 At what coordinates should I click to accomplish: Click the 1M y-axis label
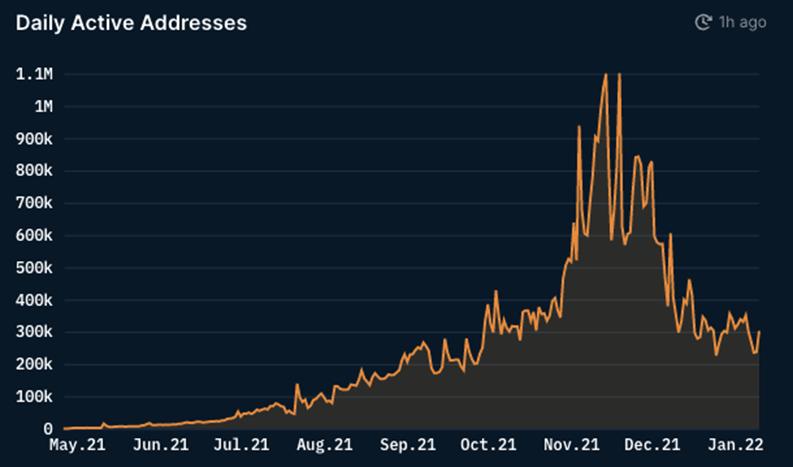[x=42, y=106]
